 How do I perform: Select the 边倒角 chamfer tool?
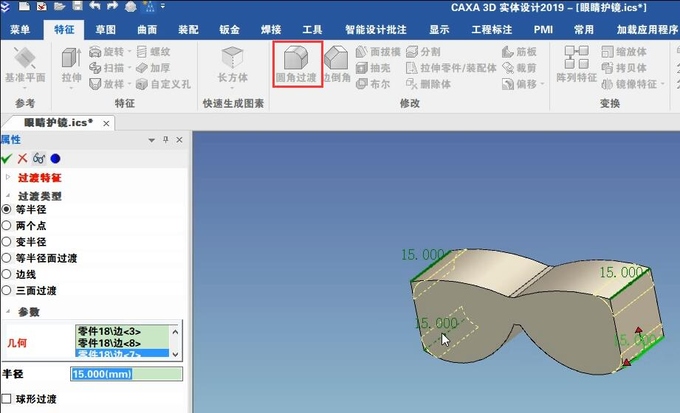pos(337,64)
